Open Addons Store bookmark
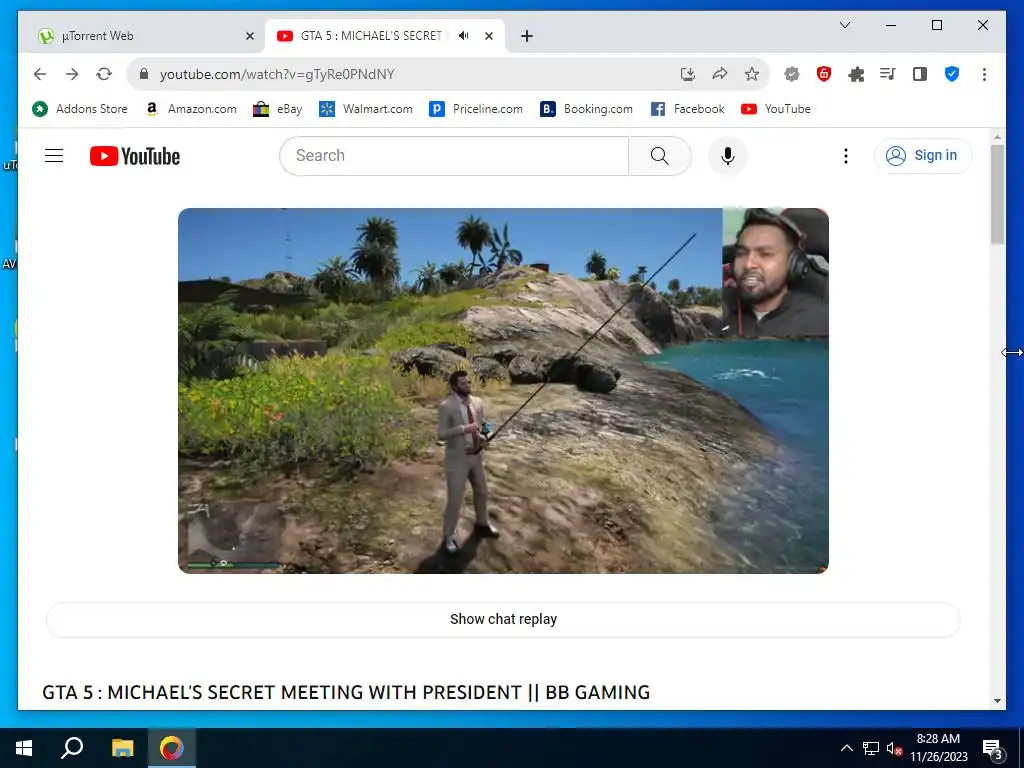 click(x=80, y=109)
